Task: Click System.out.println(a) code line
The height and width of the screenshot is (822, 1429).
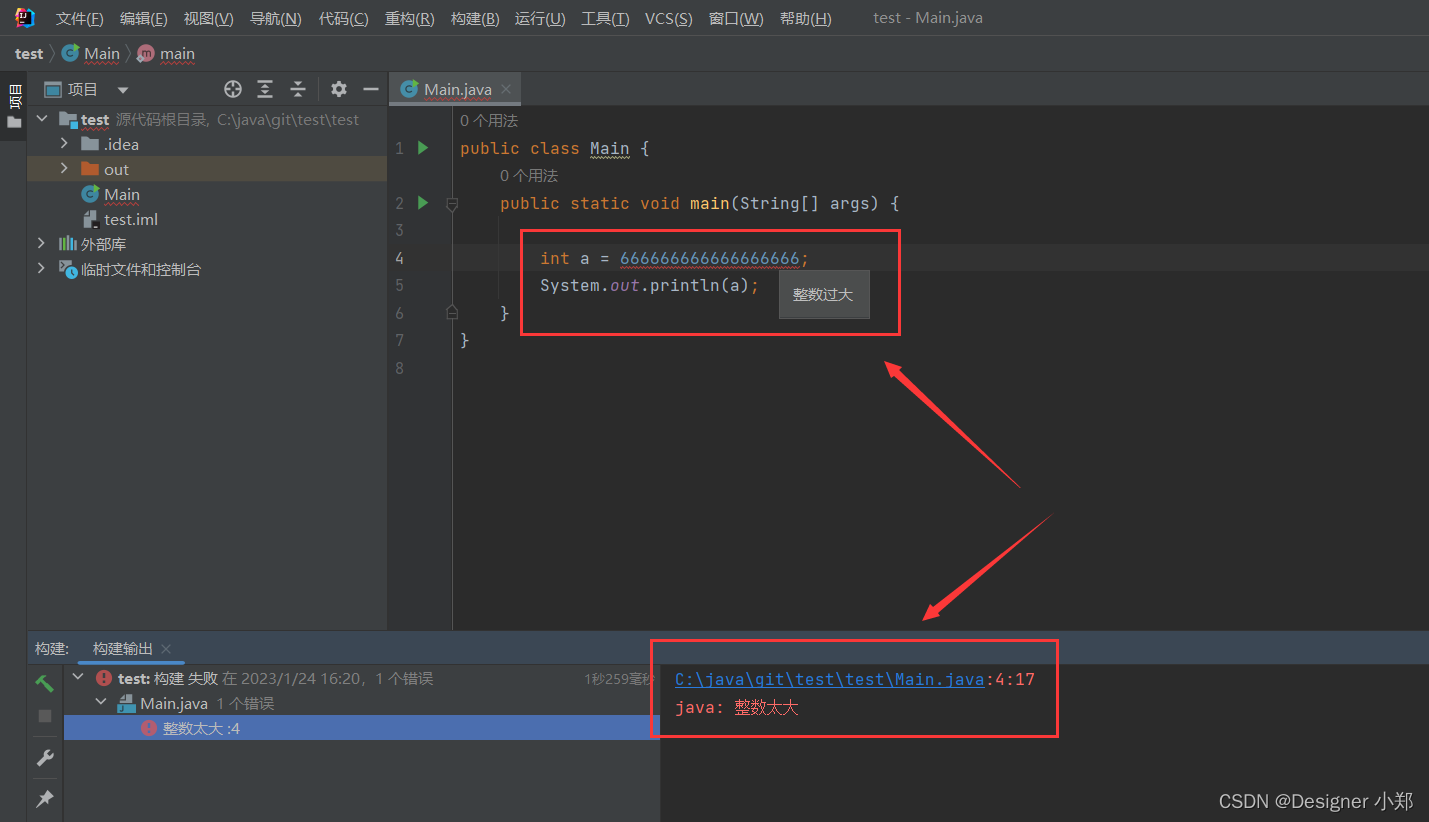Action: click(650, 285)
